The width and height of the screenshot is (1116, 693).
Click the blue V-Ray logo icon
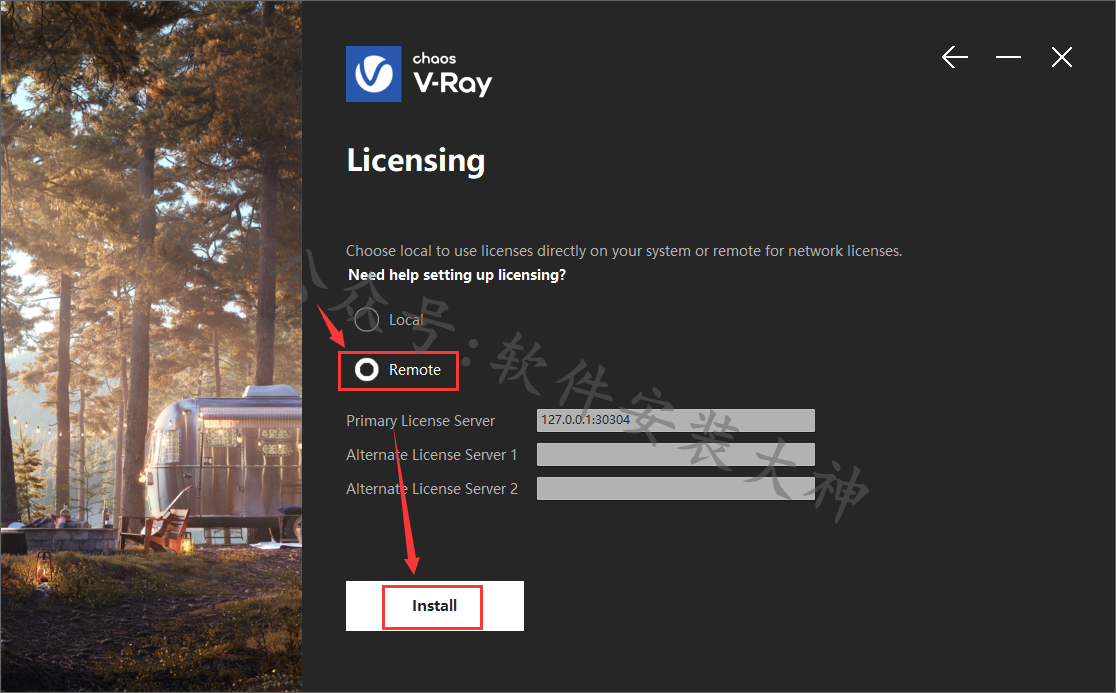[374, 74]
